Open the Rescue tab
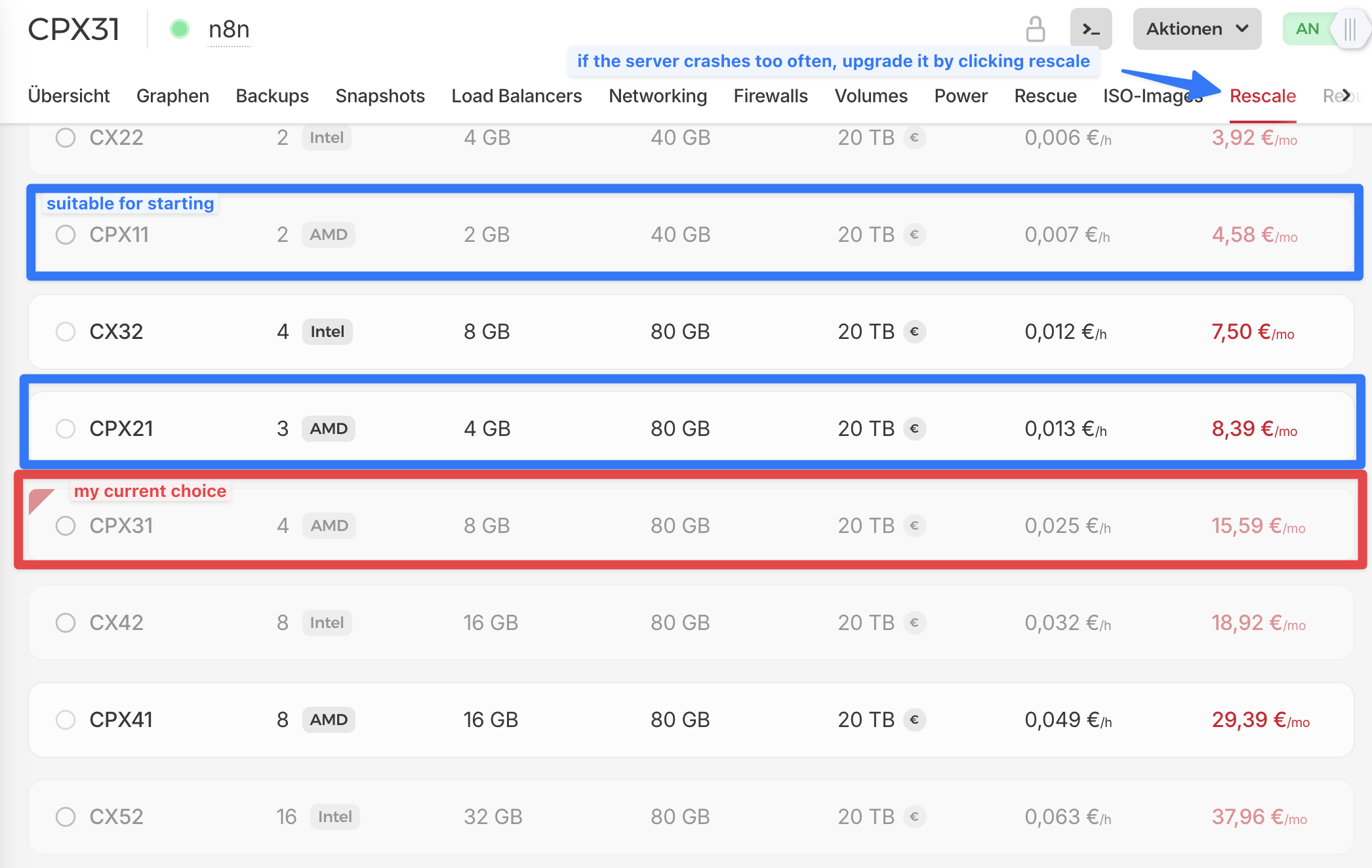1372x868 pixels. [x=1045, y=96]
